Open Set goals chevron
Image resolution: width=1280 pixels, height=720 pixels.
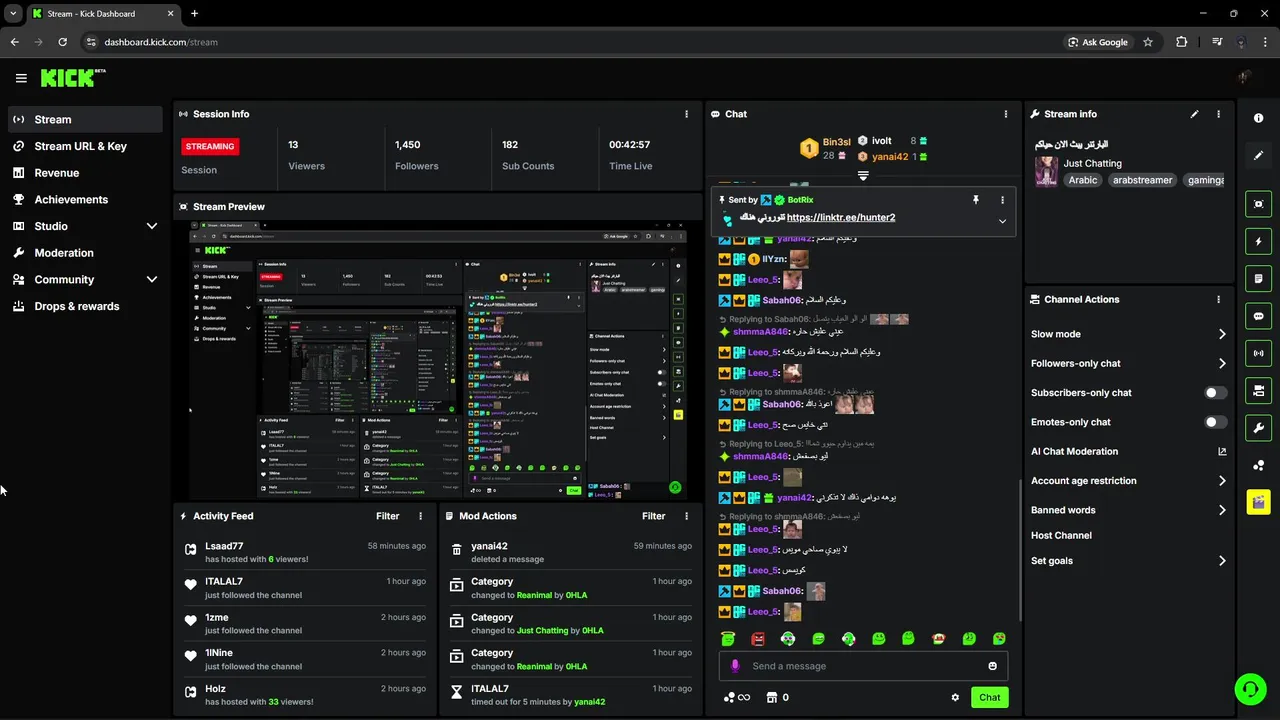1222,561
